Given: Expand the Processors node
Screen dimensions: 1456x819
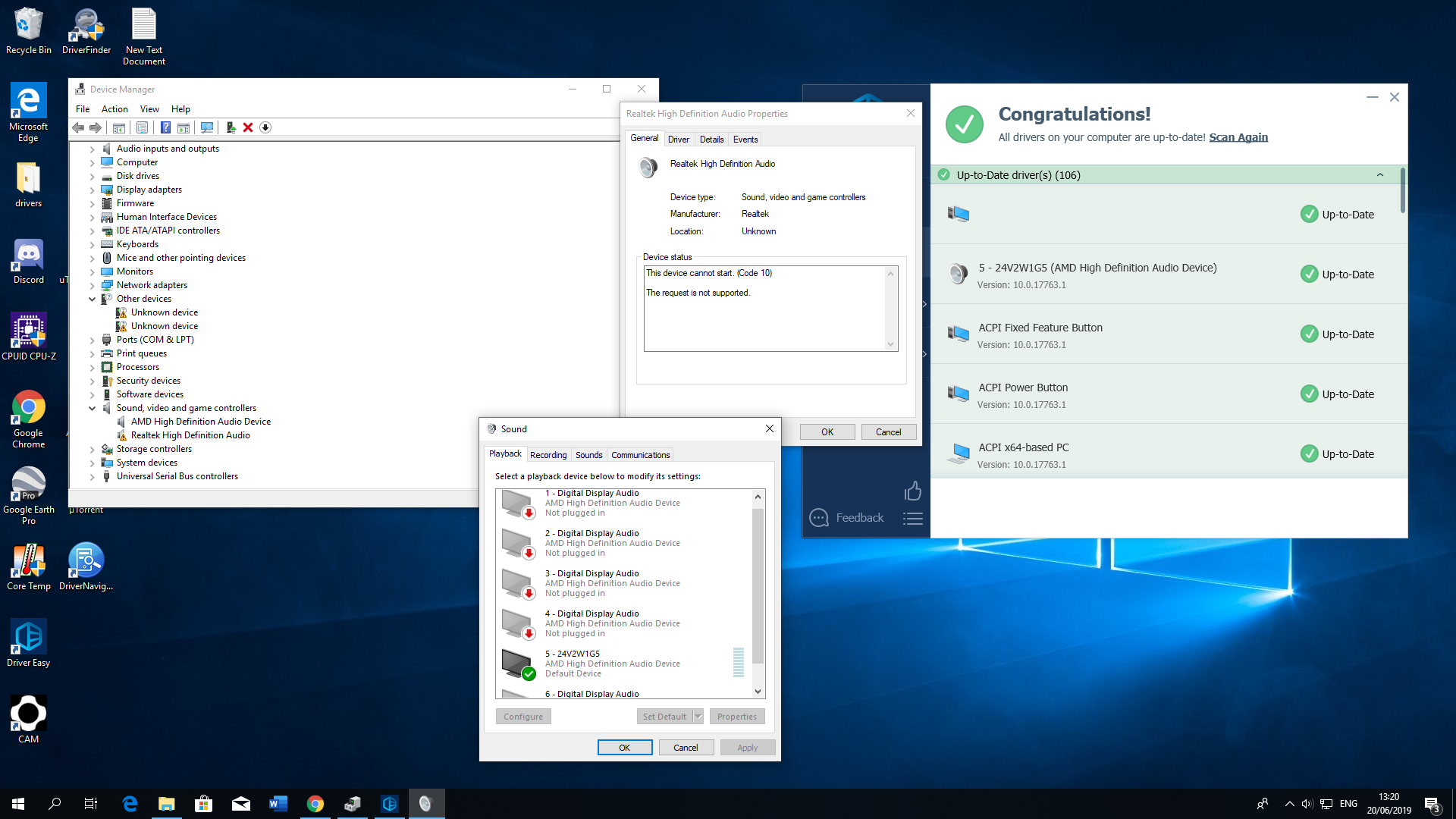Looking at the screenshot, I should pos(93,368).
